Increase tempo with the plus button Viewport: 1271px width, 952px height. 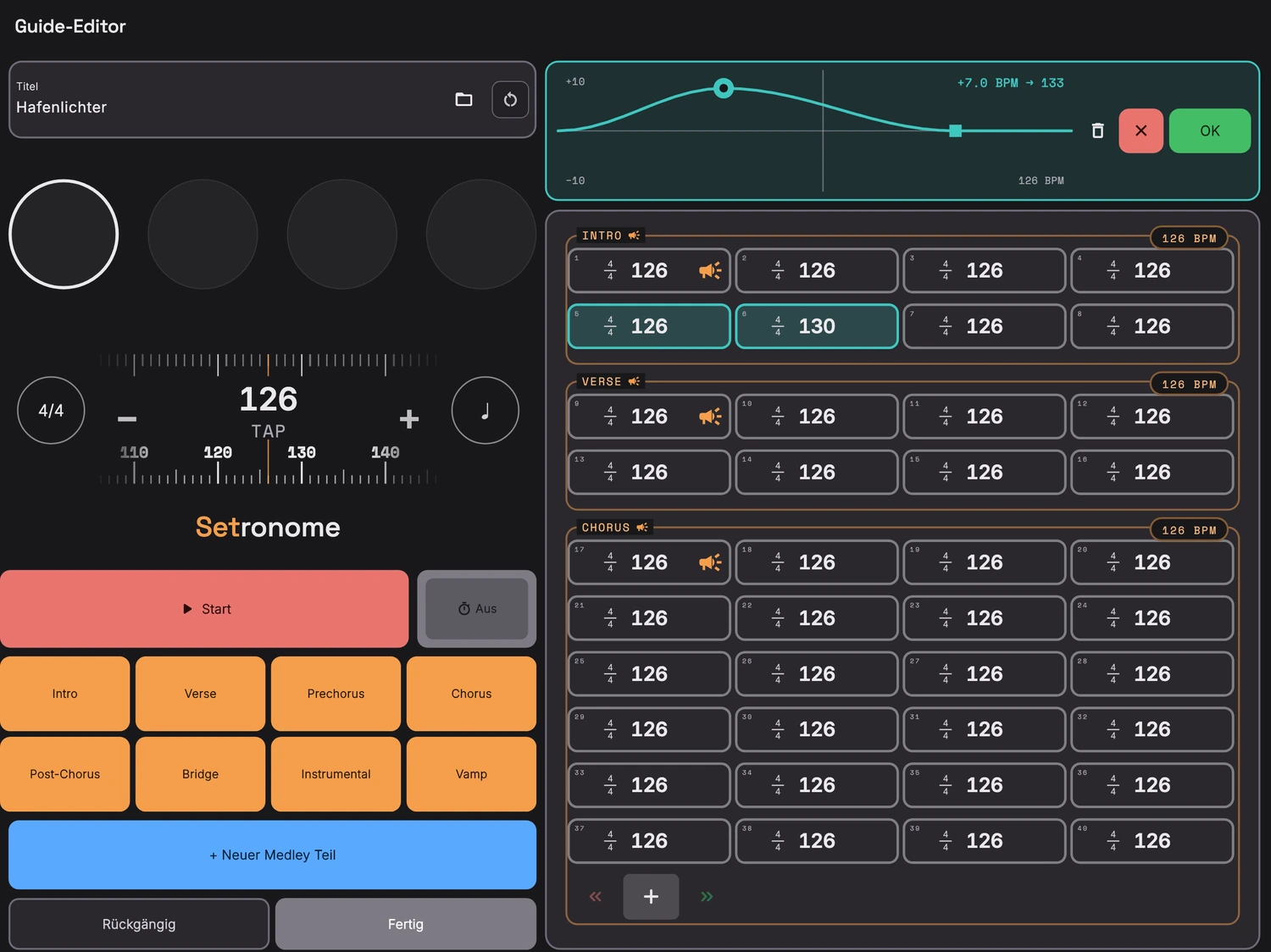(x=409, y=418)
